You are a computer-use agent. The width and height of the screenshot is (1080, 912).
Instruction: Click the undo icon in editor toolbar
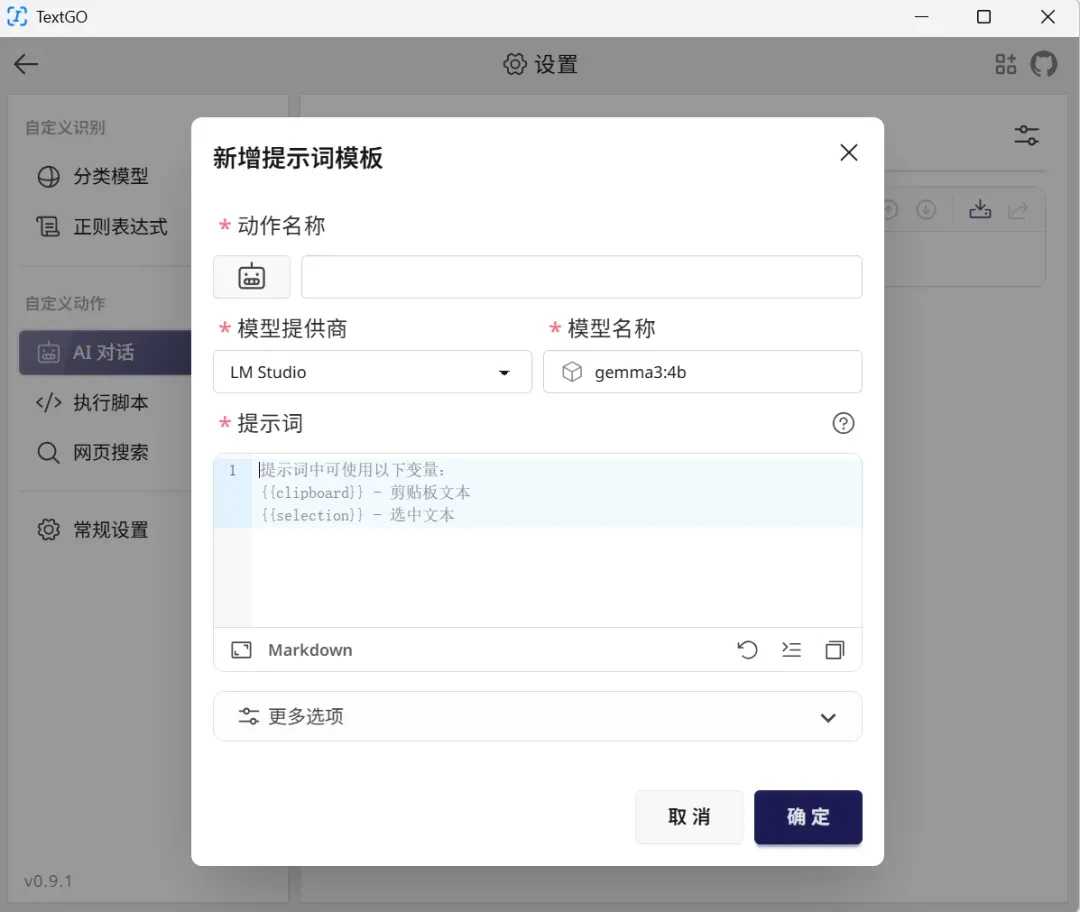pos(747,650)
